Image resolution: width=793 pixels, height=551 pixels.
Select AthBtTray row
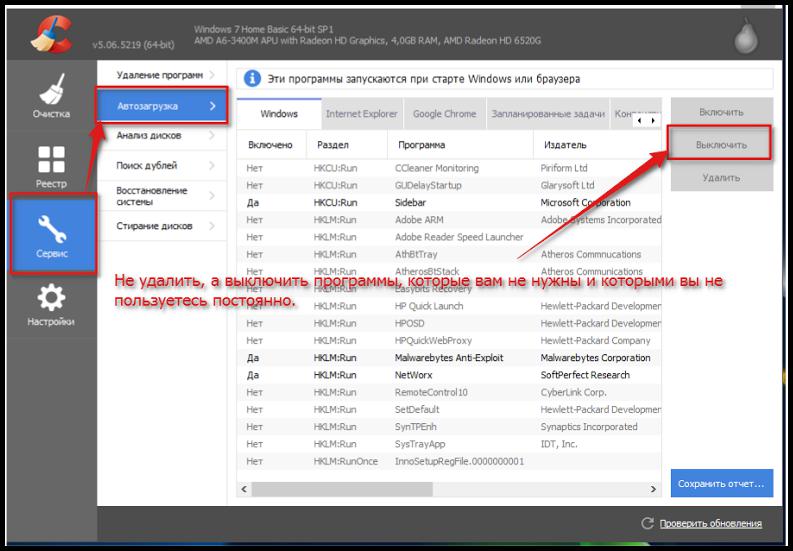click(x=449, y=254)
